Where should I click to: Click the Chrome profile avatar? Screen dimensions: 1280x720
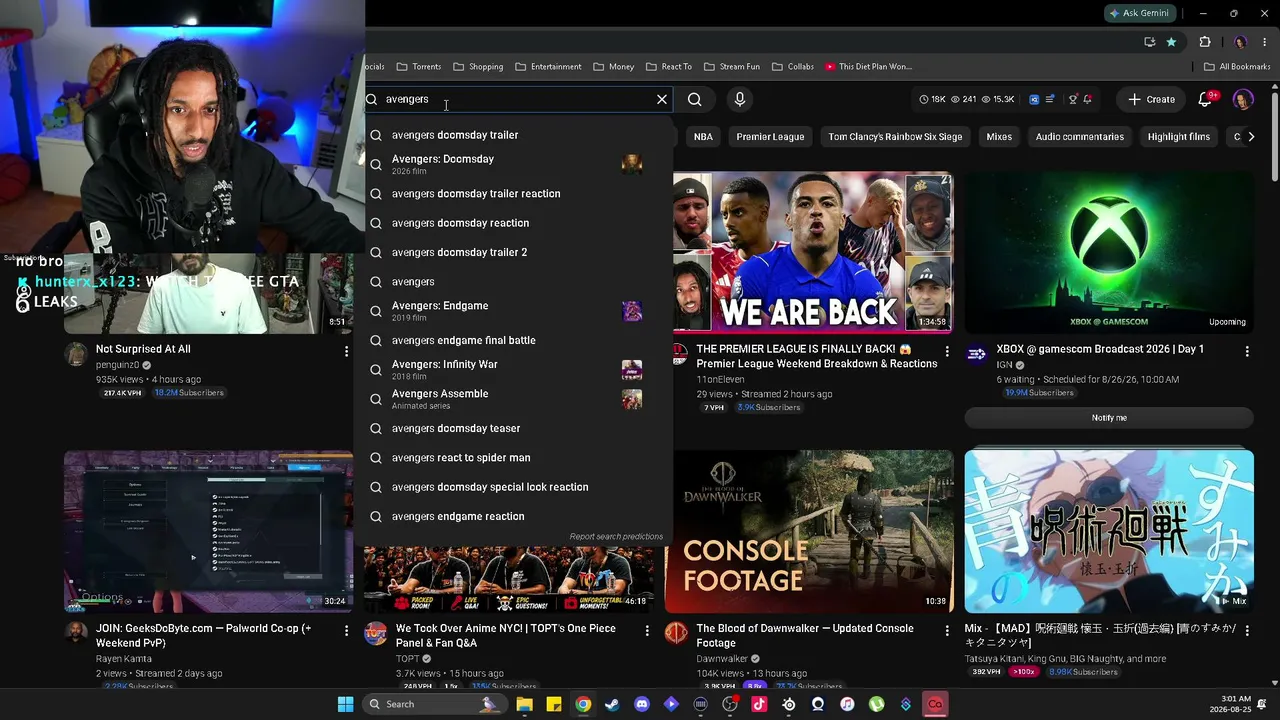coord(1241,42)
